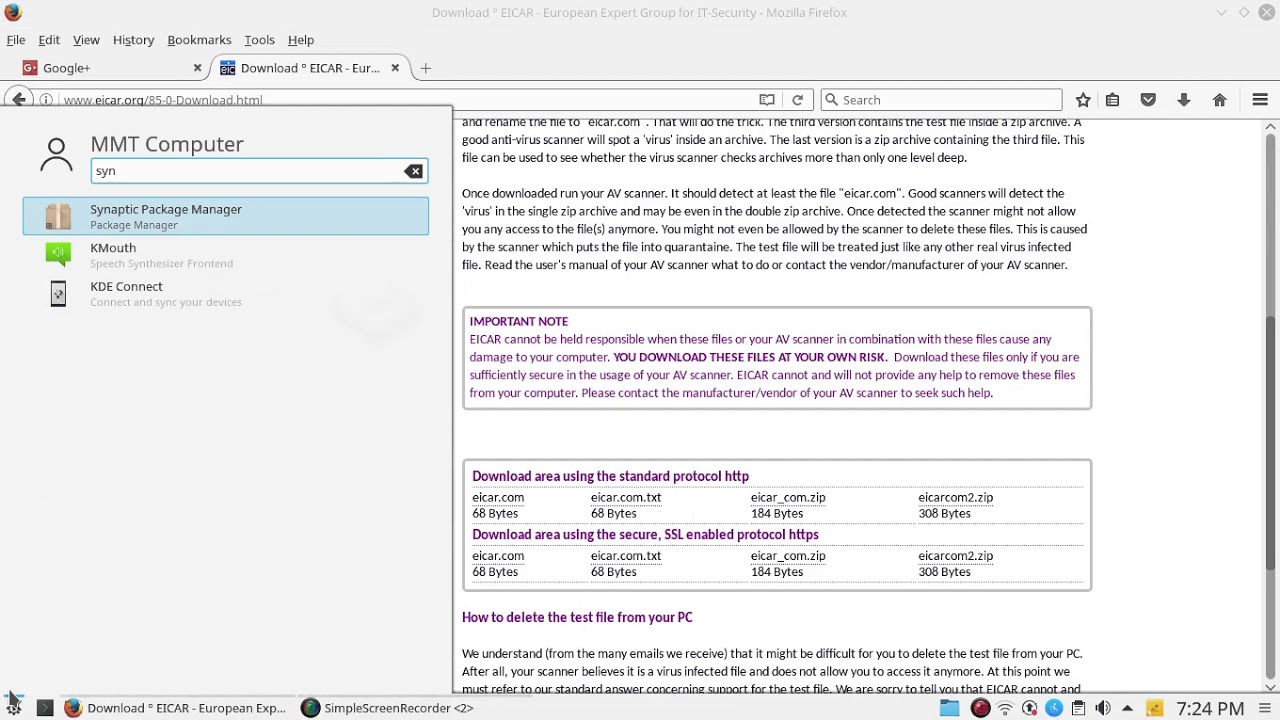Open the History menu

click(133, 40)
